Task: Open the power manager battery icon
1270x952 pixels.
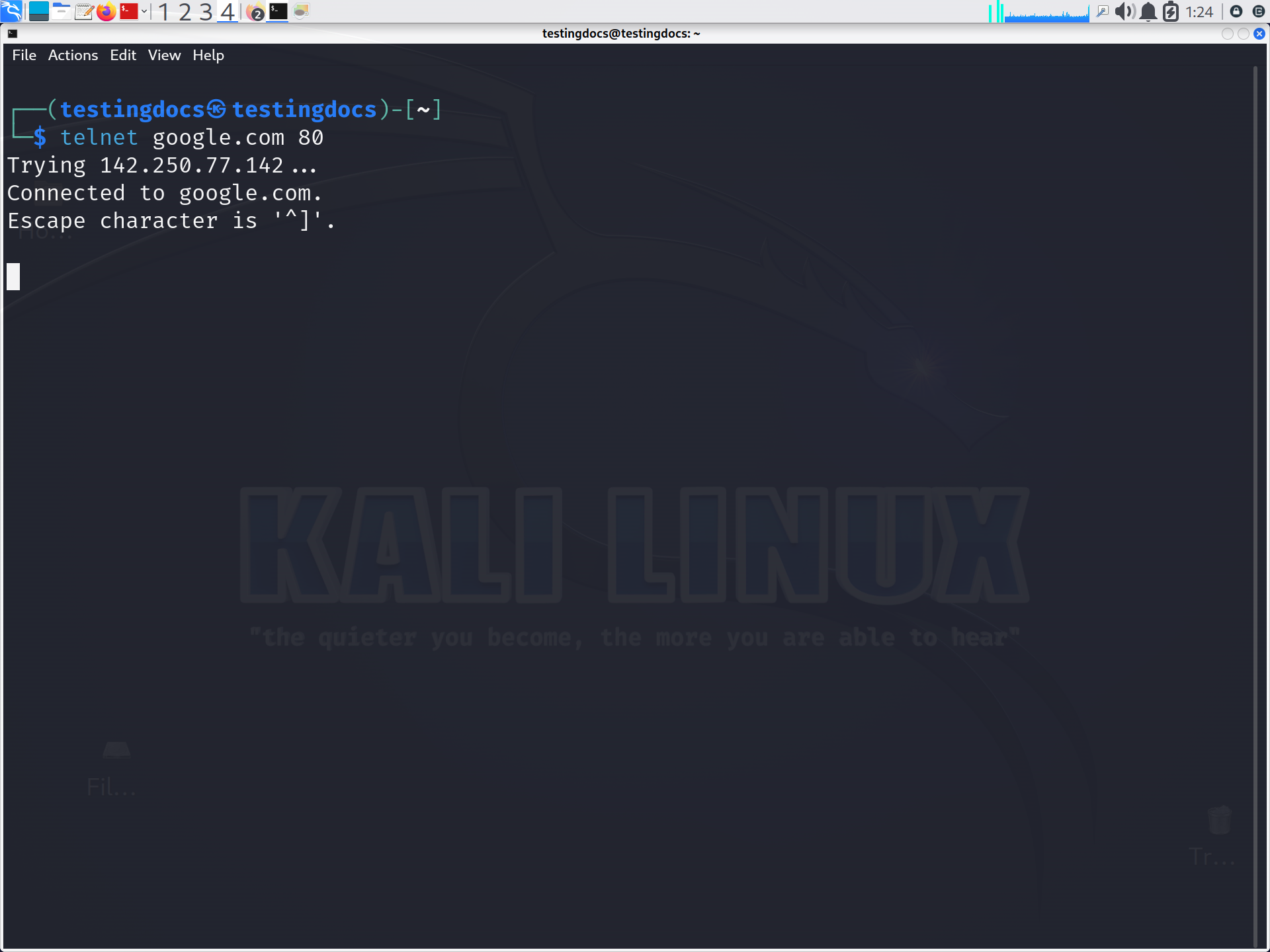Action: (x=1170, y=11)
